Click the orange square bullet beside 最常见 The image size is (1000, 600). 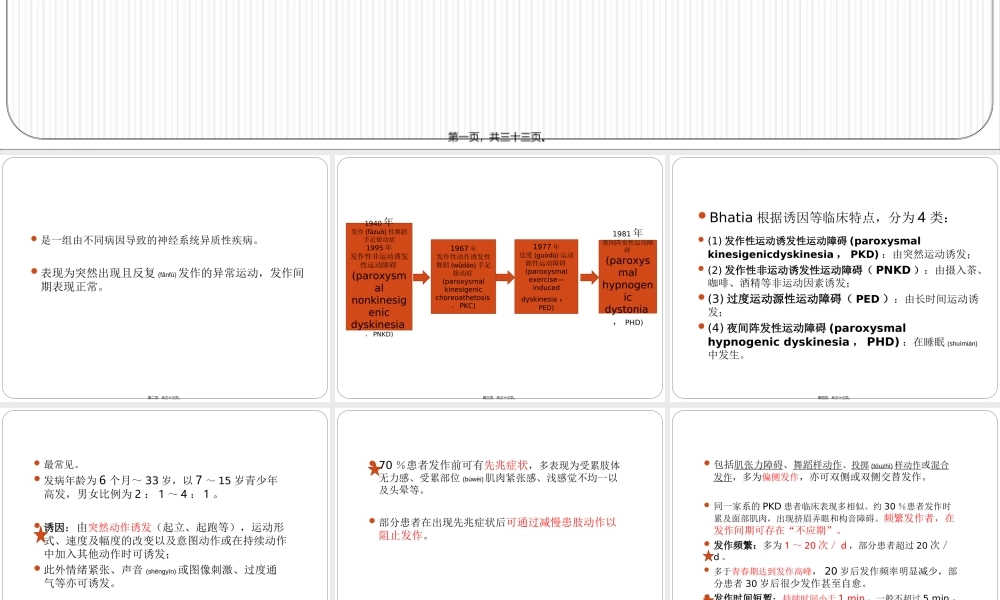click(x=37, y=463)
